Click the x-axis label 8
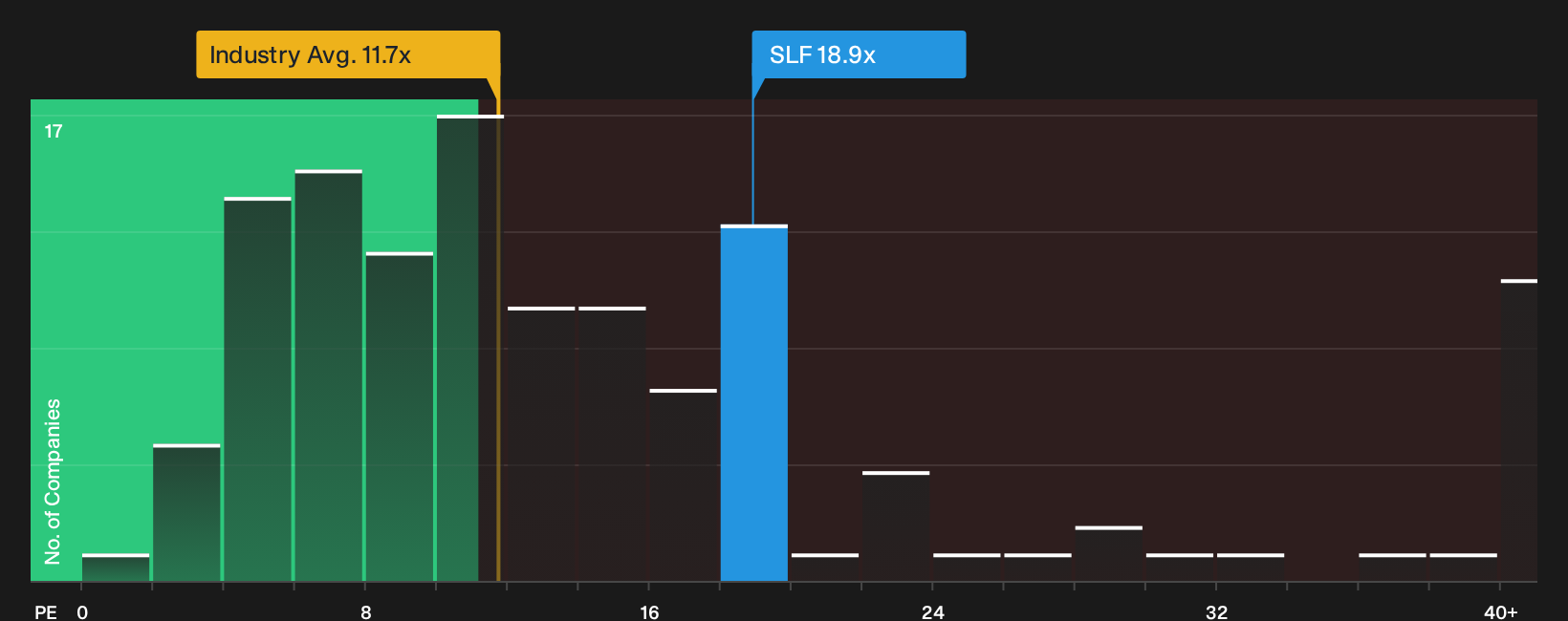1568x621 pixels. [365, 612]
